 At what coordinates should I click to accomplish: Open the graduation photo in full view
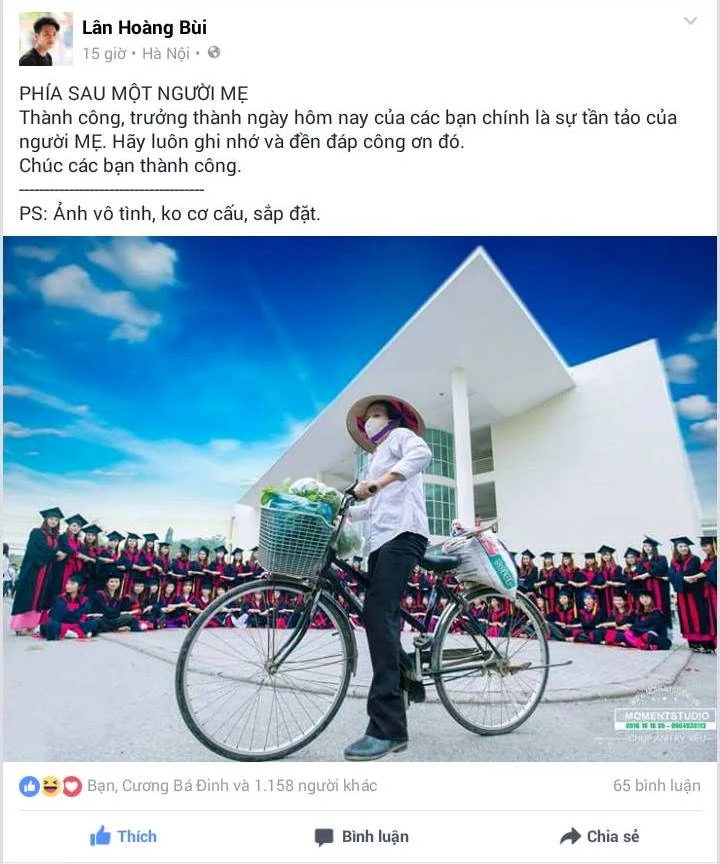[360, 499]
